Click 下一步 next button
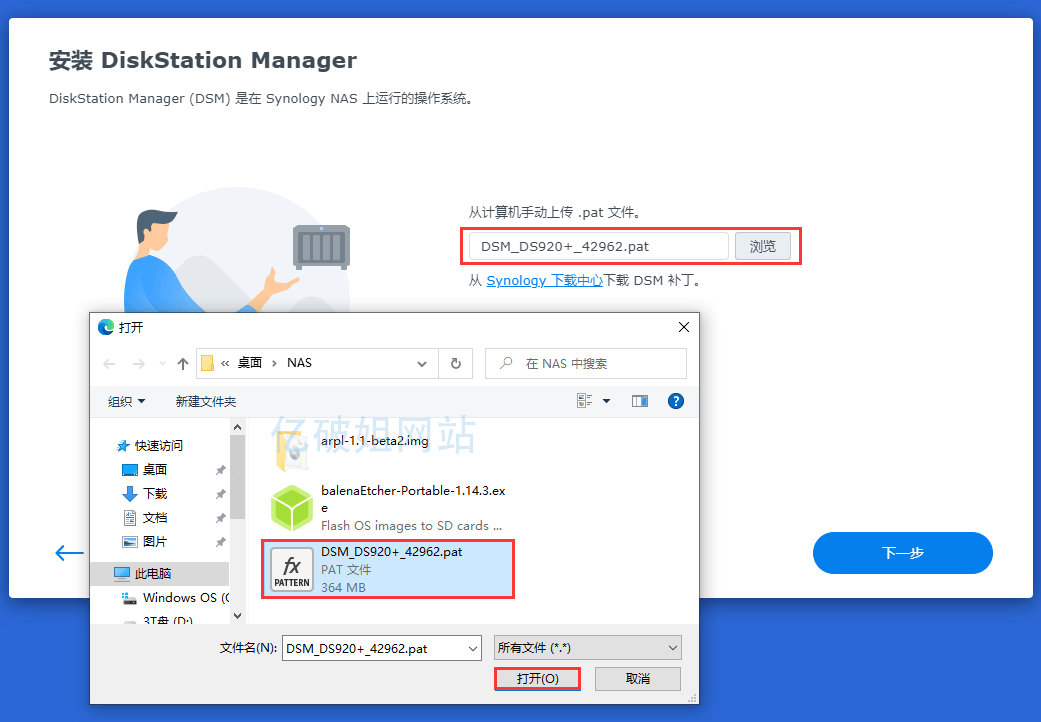Screen dimensions: 1041x722 [x=902, y=553]
